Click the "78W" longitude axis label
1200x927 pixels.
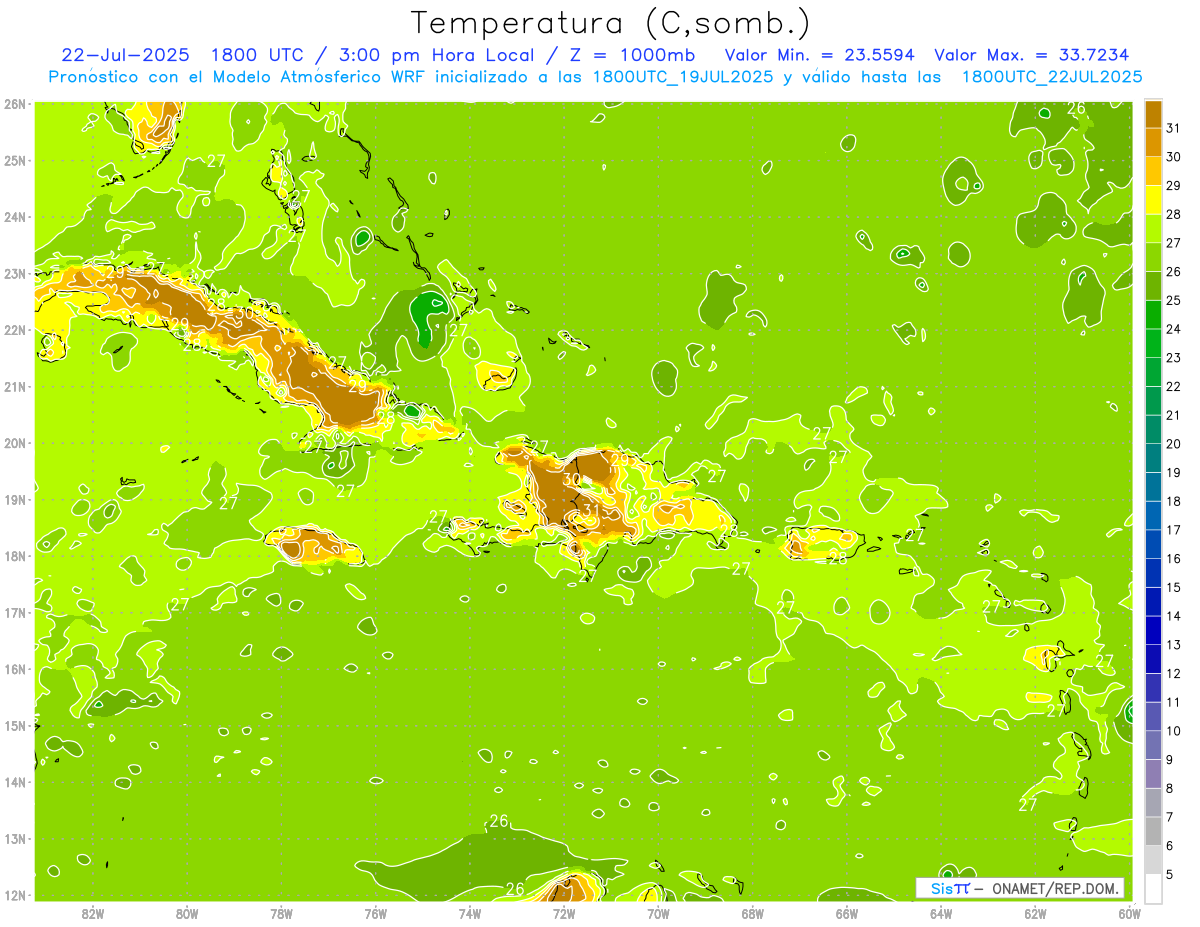281,912
